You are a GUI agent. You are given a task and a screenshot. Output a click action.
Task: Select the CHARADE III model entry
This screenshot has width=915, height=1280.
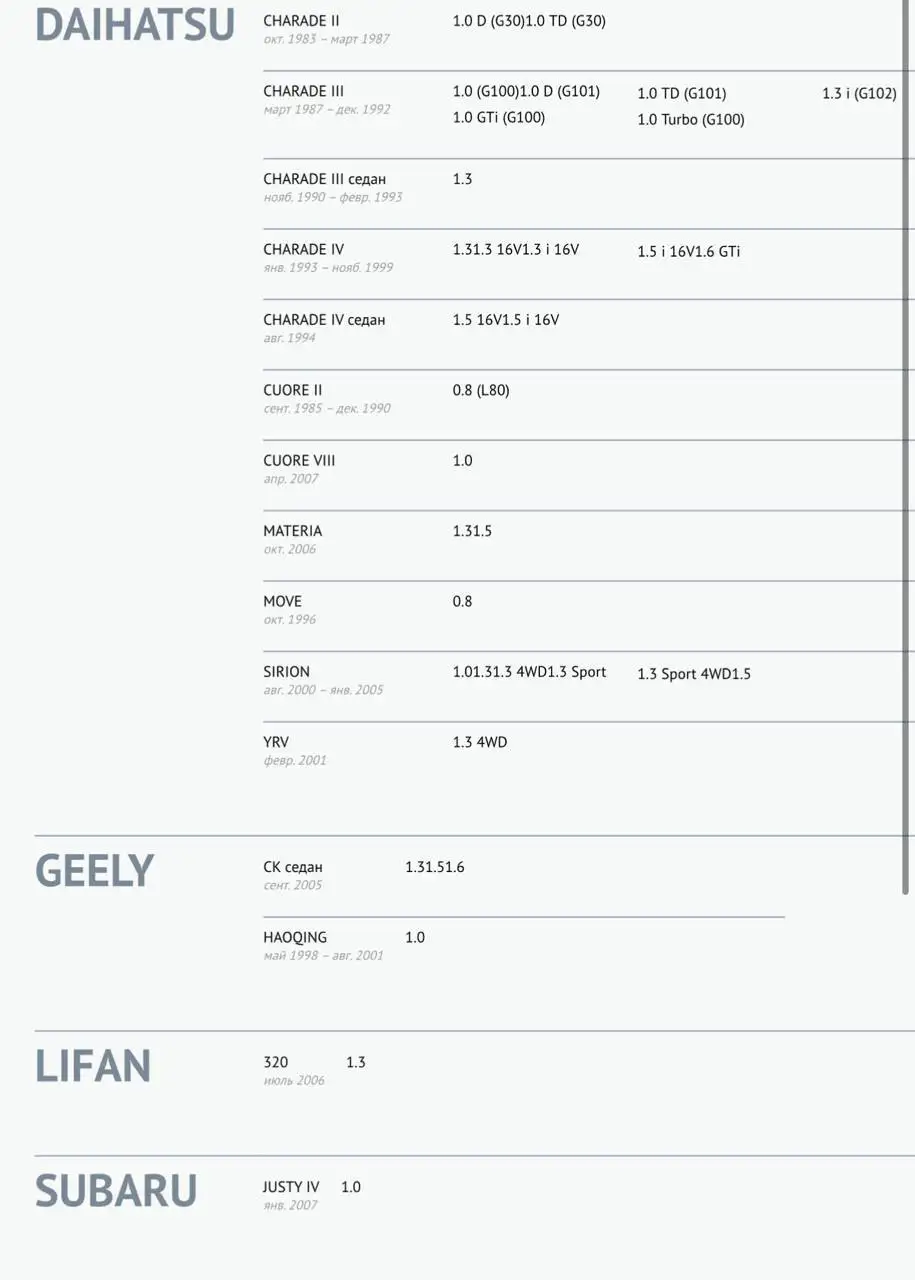[303, 91]
